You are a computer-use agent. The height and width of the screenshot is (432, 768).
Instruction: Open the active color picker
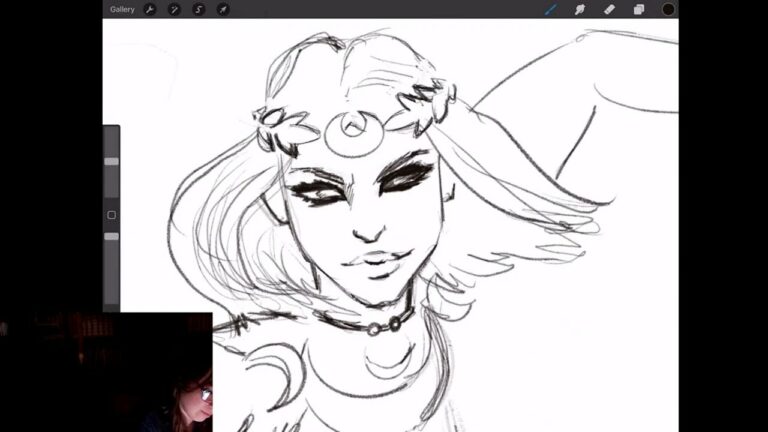[668, 9]
